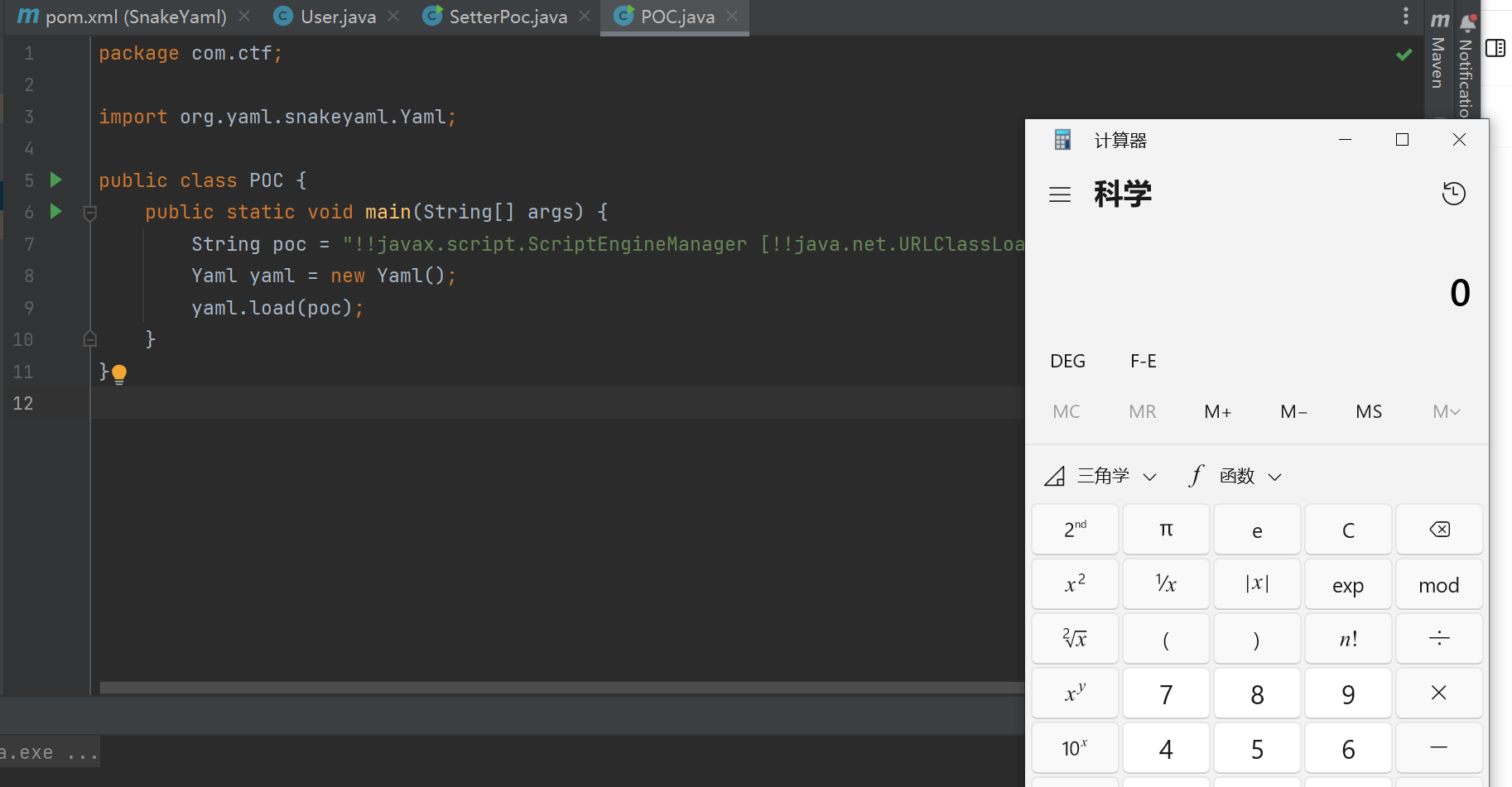The height and width of the screenshot is (787, 1512).
Task: Open the Notifications tool window
Action: tap(1466, 66)
